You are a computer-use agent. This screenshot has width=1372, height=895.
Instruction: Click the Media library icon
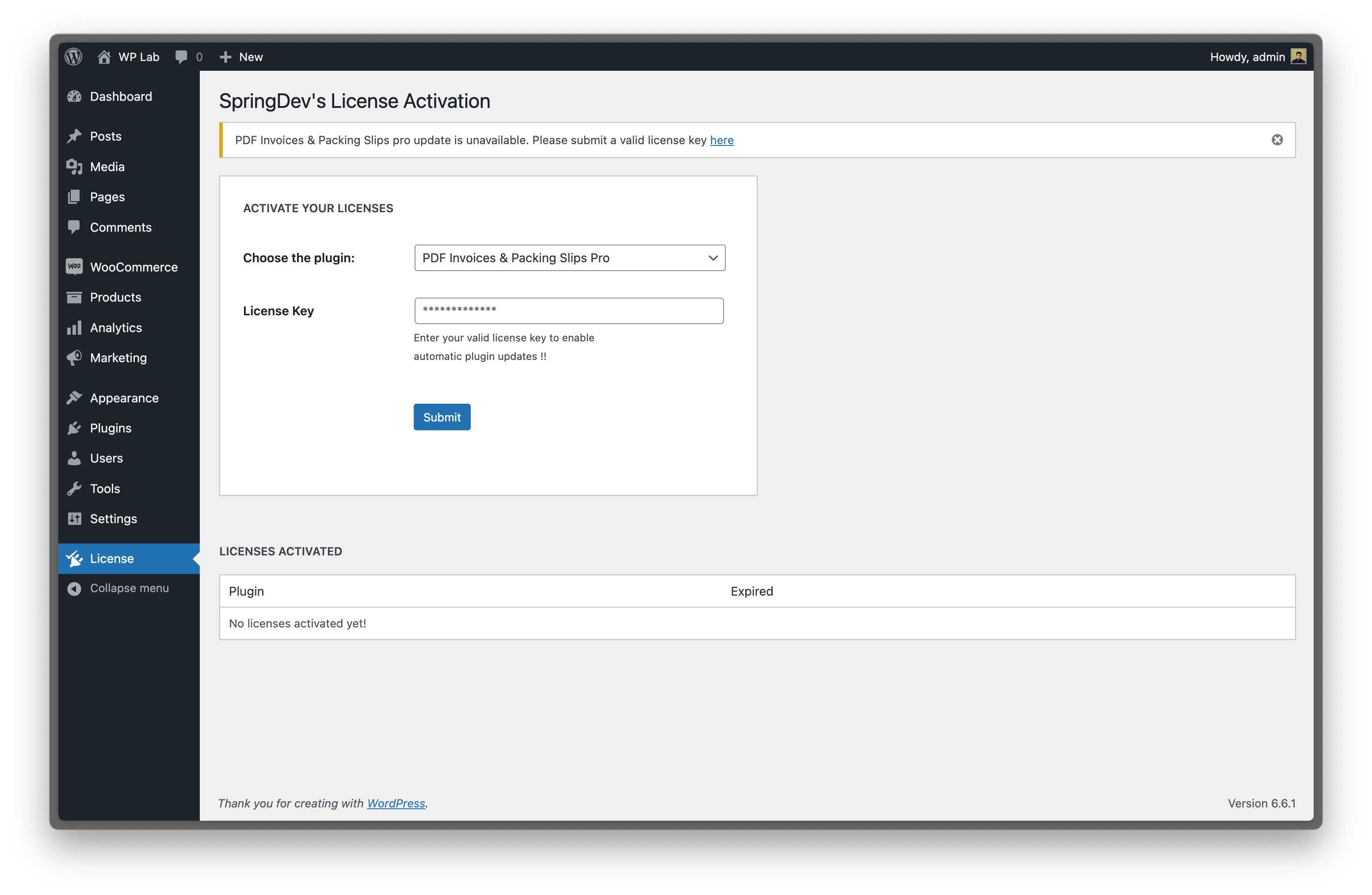[x=74, y=167]
